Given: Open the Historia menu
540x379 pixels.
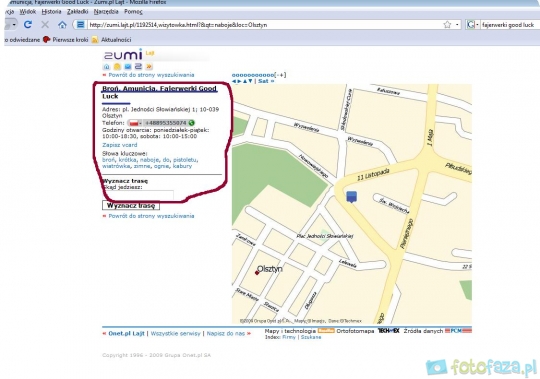Looking at the screenshot, I should click(51, 12).
